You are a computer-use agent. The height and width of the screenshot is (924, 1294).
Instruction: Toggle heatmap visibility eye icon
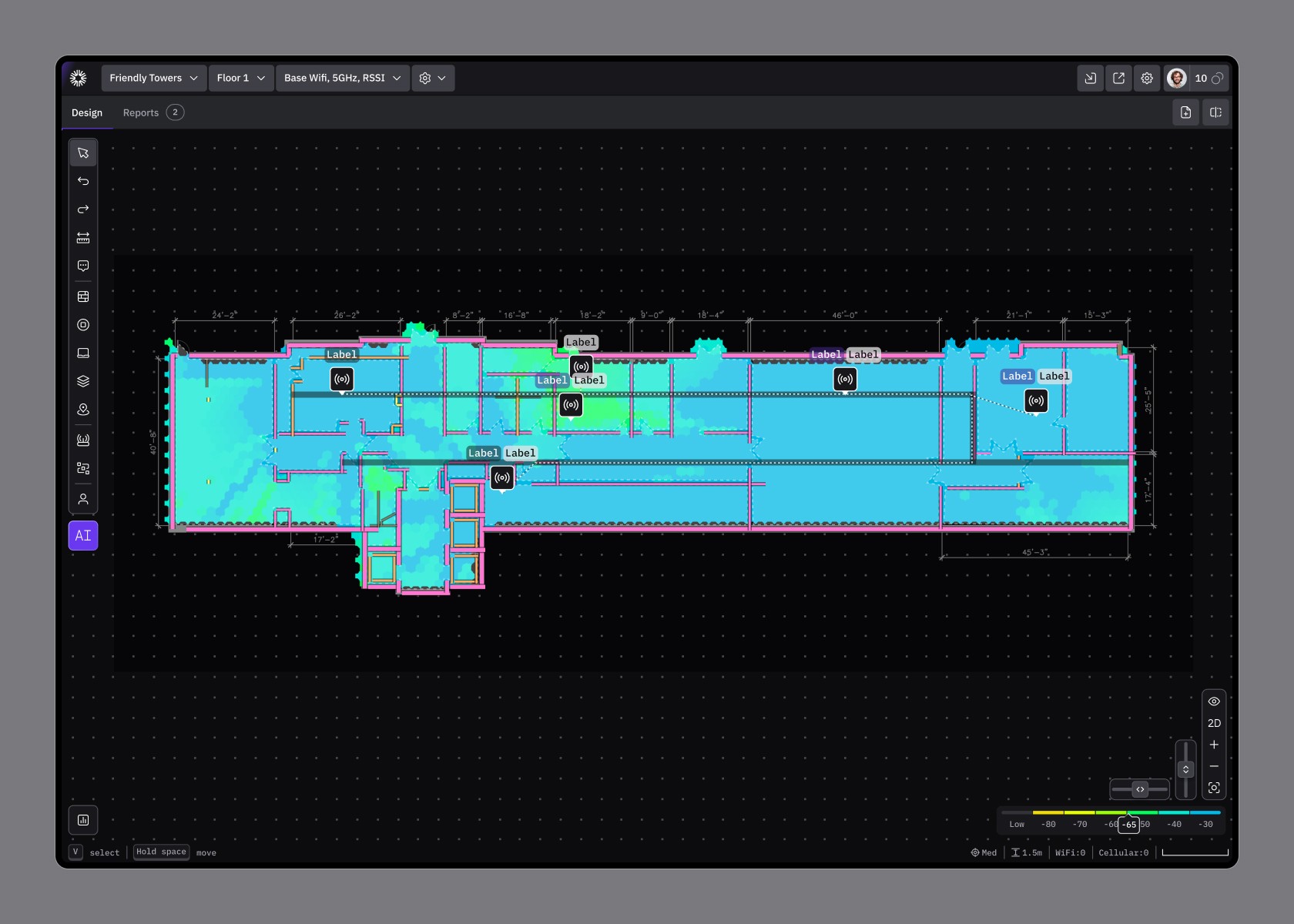click(1214, 701)
